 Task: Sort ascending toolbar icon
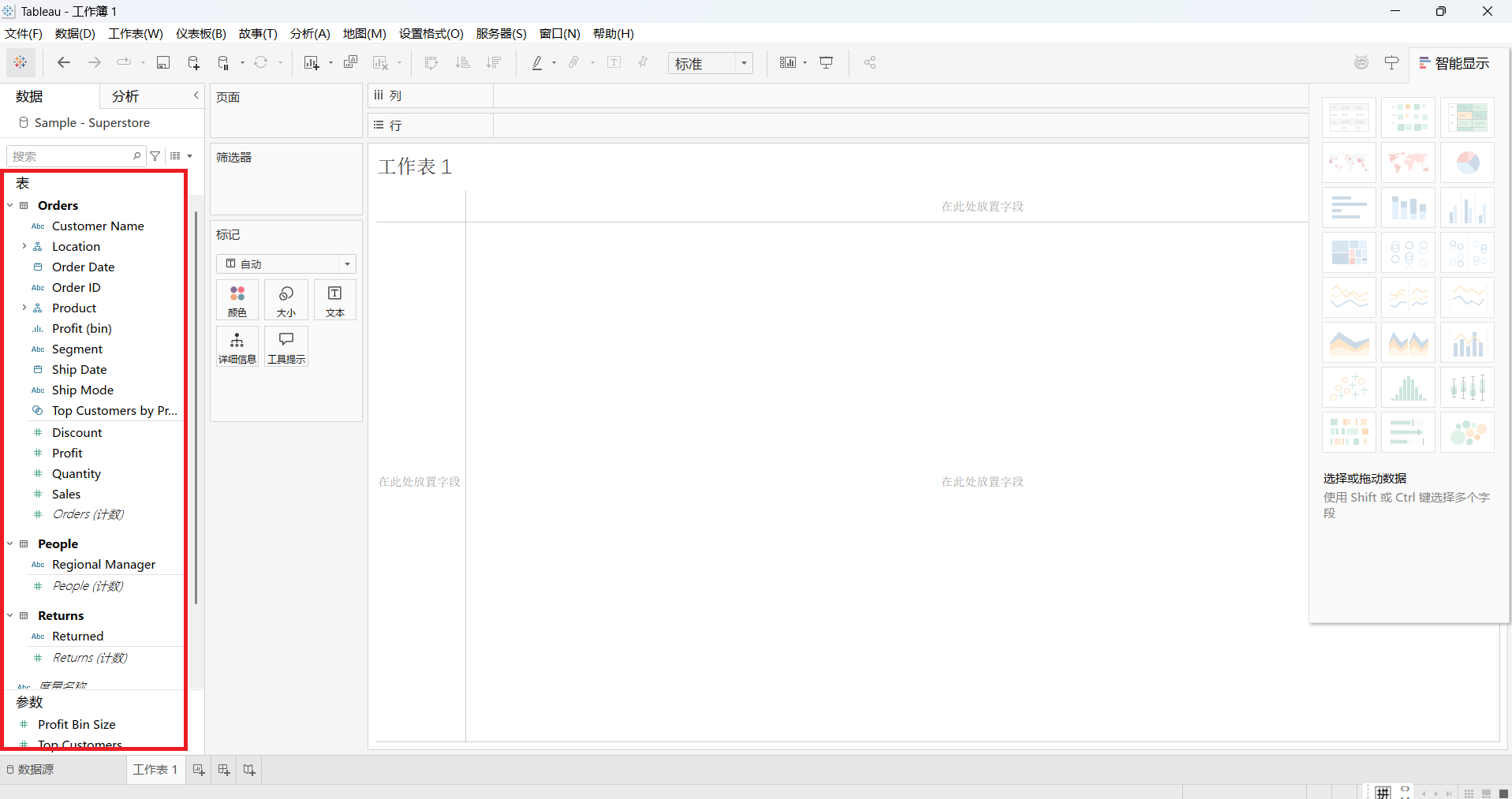pos(463,62)
